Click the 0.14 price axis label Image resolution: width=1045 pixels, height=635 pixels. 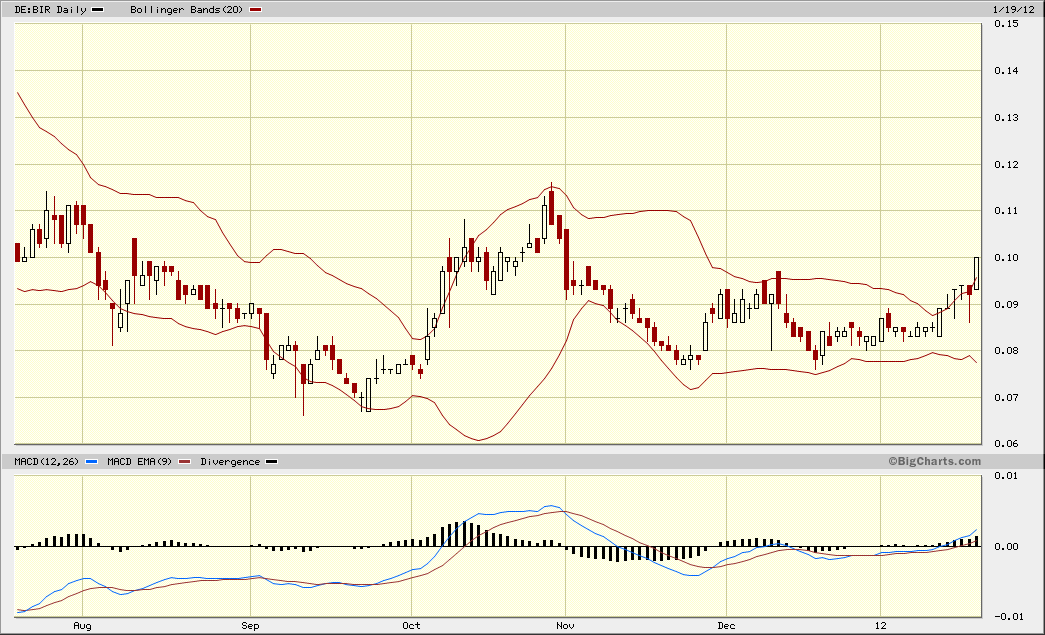(x=1006, y=70)
